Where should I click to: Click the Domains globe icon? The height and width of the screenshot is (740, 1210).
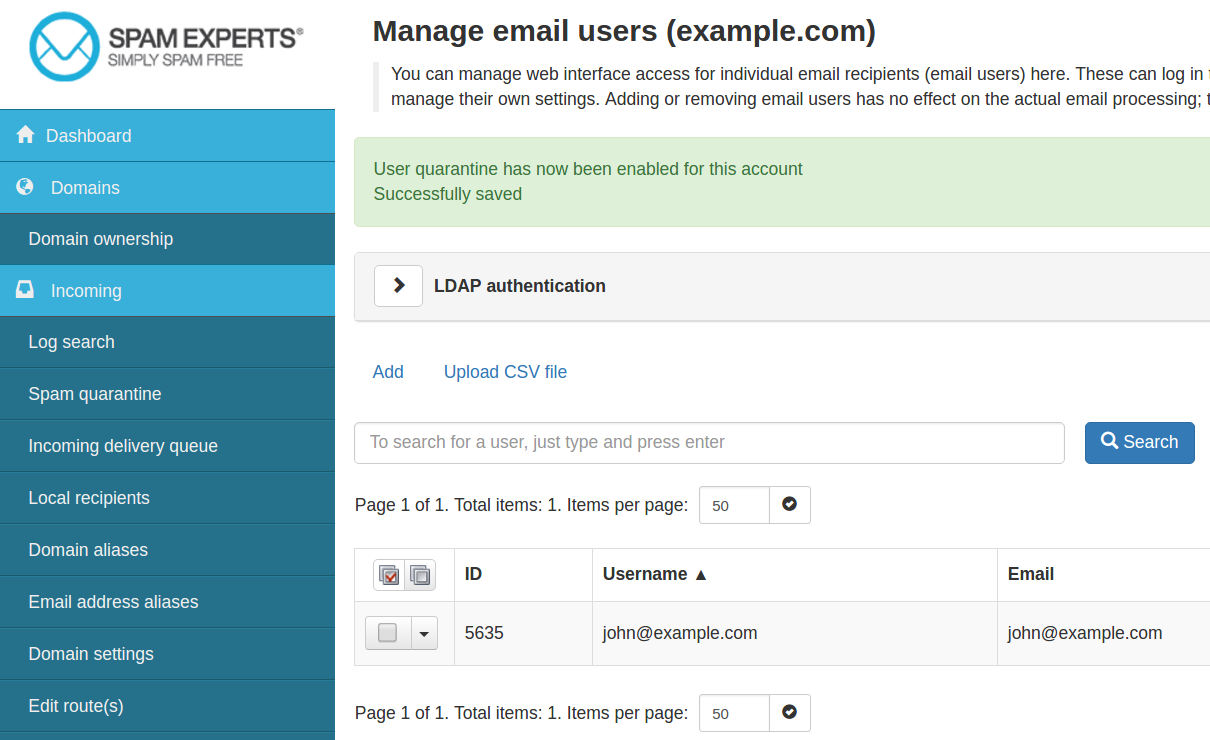click(26, 187)
